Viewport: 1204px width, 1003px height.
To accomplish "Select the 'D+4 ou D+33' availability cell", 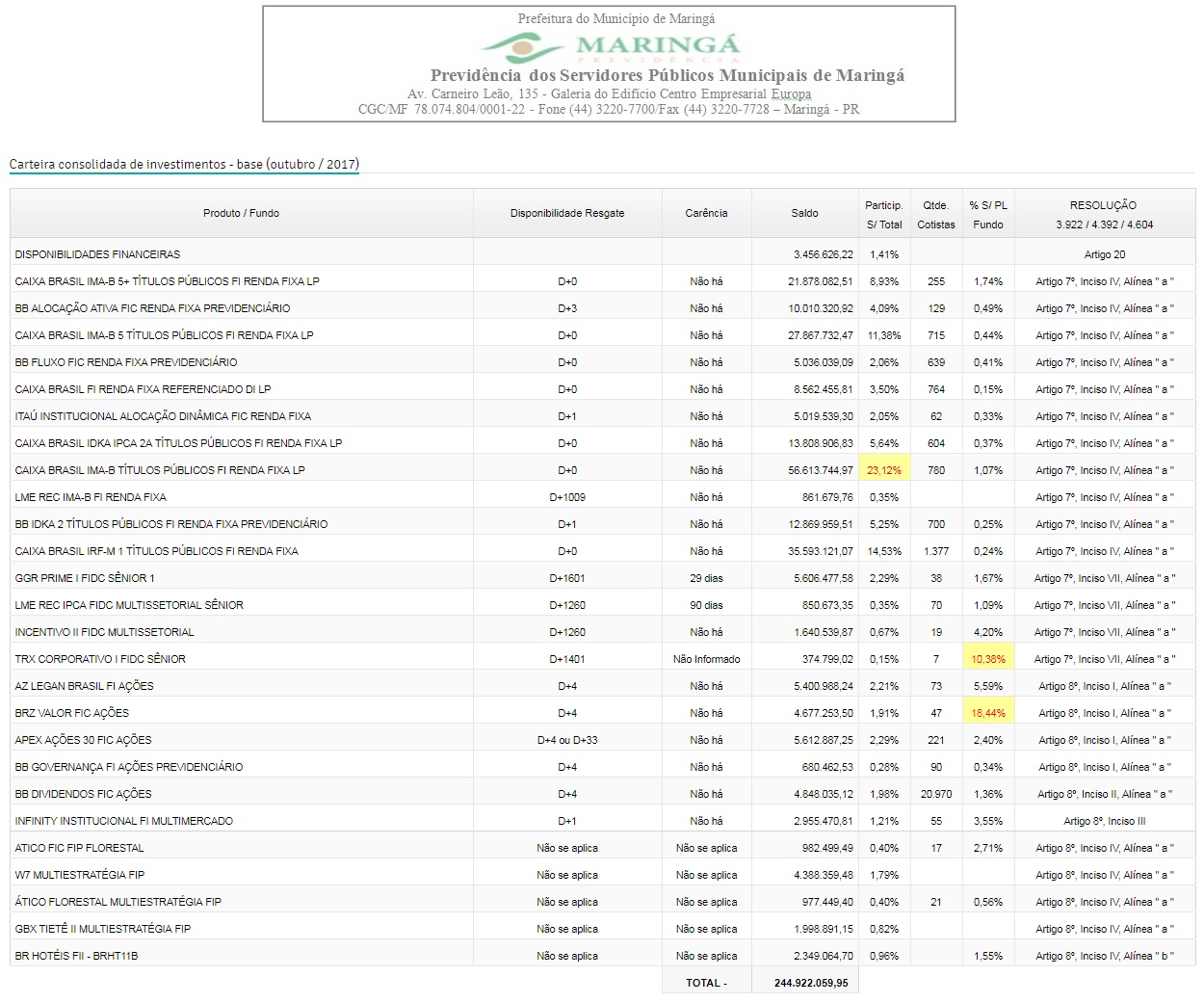I will (567, 740).
